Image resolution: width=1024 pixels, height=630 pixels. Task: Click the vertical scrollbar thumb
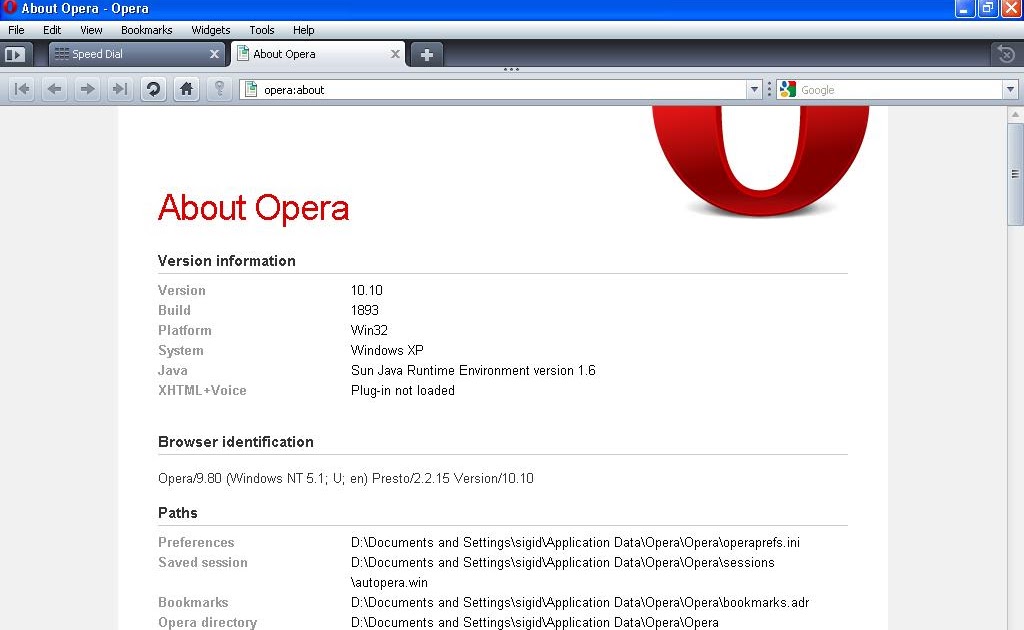pyautogui.click(x=1015, y=174)
